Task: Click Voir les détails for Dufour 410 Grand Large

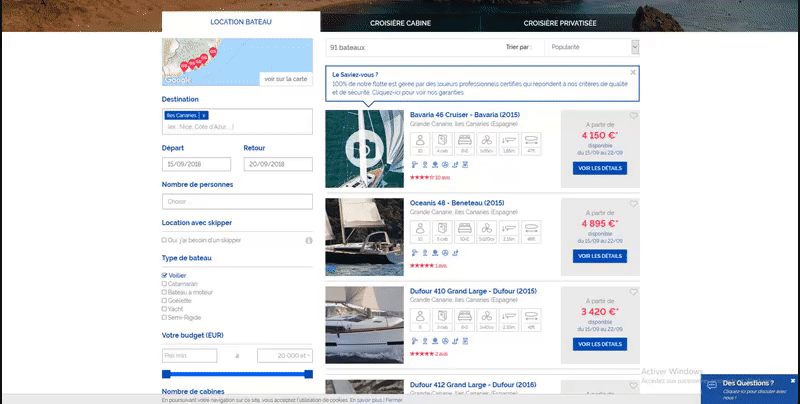Action: (x=599, y=344)
